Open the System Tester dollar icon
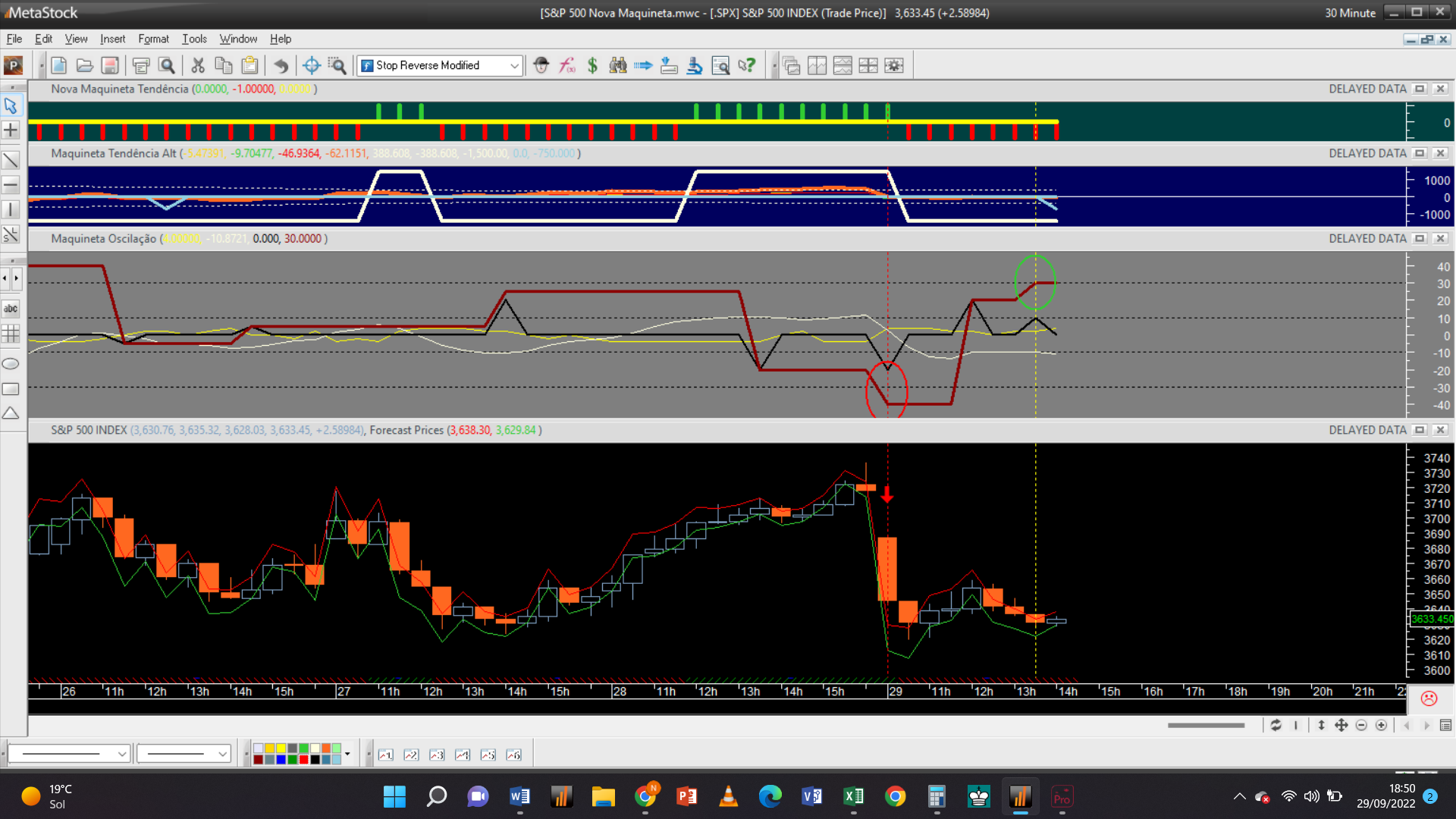 pos(592,66)
